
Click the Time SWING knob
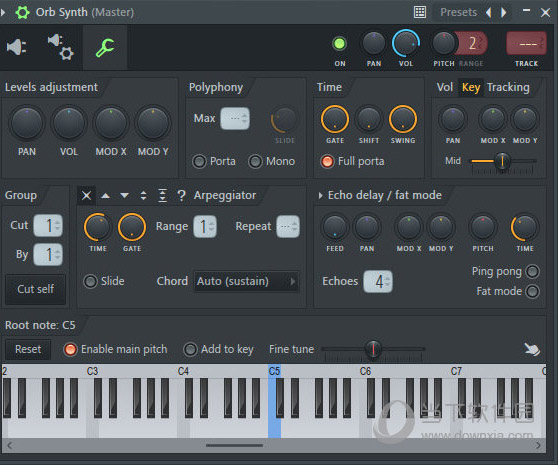click(402, 120)
